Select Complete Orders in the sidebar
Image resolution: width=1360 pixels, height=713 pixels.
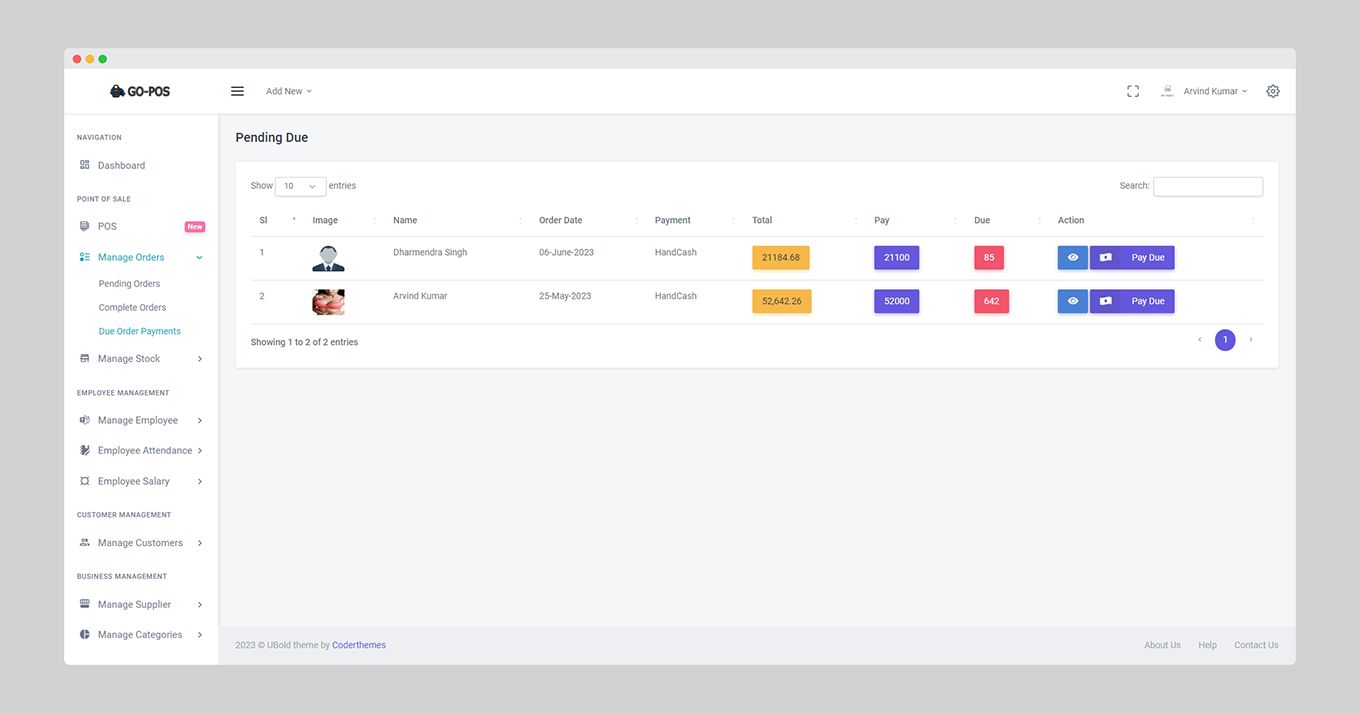(x=132, y=307)
